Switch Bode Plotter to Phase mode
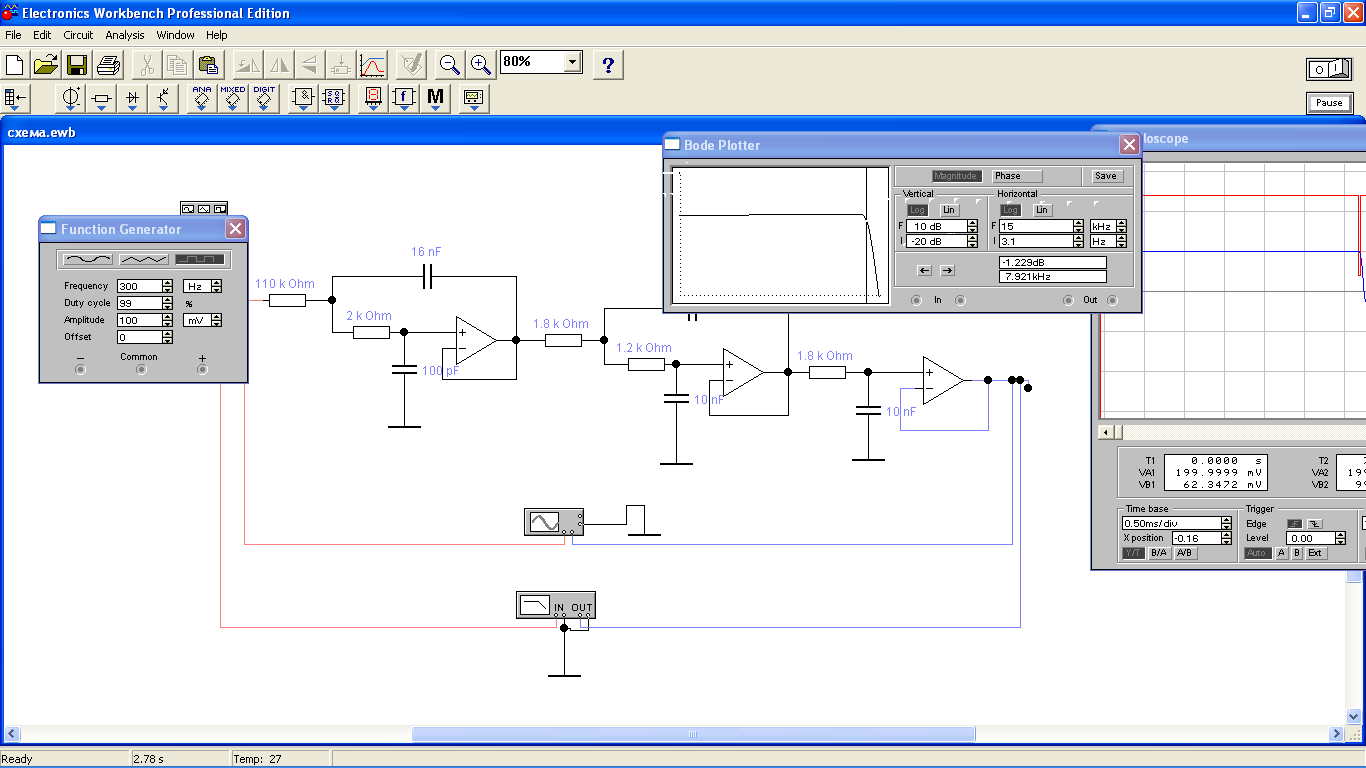The width and height of the screenshot is (1366, 768). pos(1017,176)
